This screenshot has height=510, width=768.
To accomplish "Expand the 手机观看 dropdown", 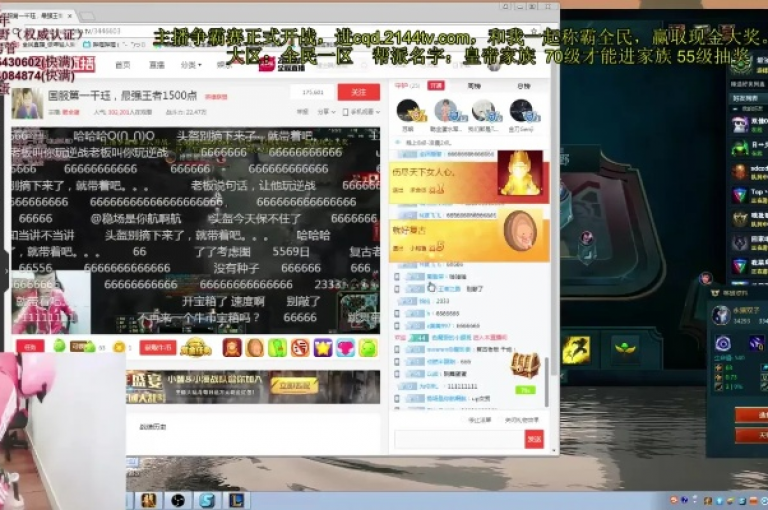I will point(361,112).
